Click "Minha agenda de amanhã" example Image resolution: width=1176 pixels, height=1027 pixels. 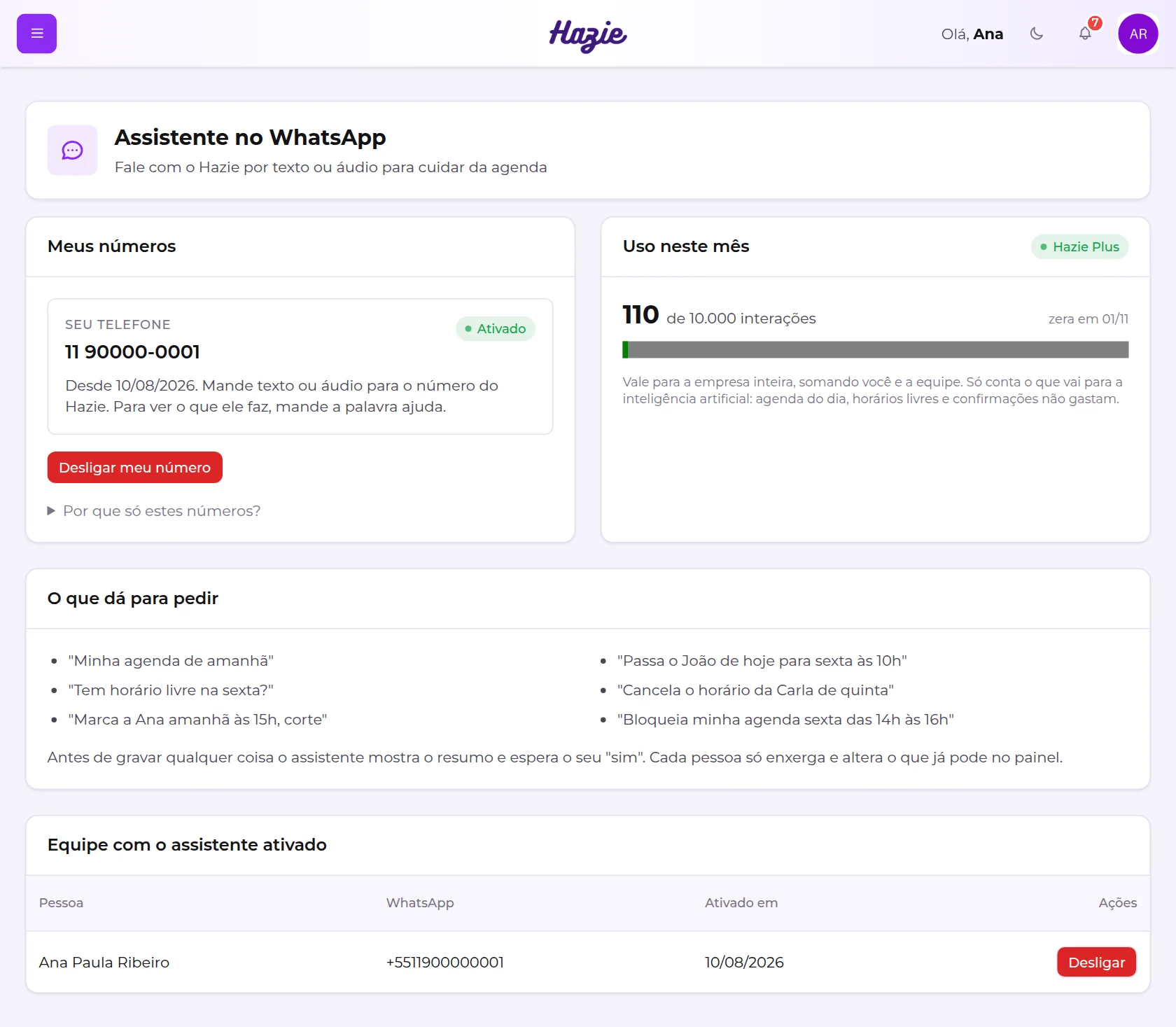point(171,661)
